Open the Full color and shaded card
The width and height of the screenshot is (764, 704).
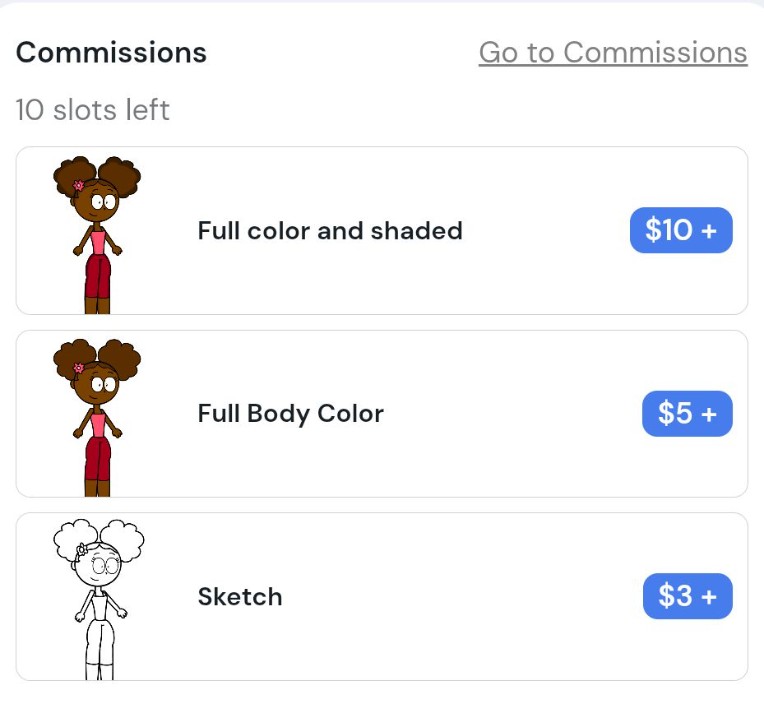(382, 230)
